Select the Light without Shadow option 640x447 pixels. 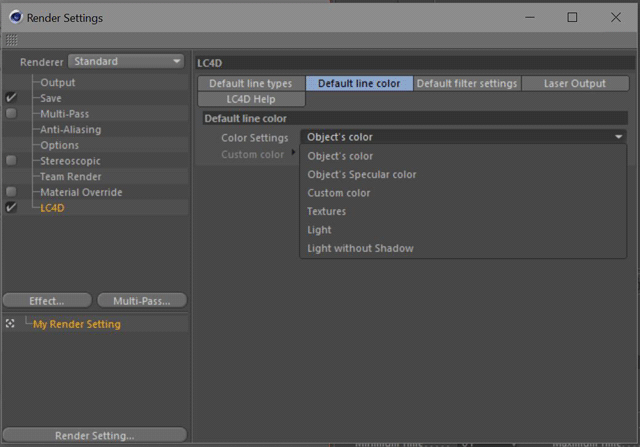click(360, 248)
